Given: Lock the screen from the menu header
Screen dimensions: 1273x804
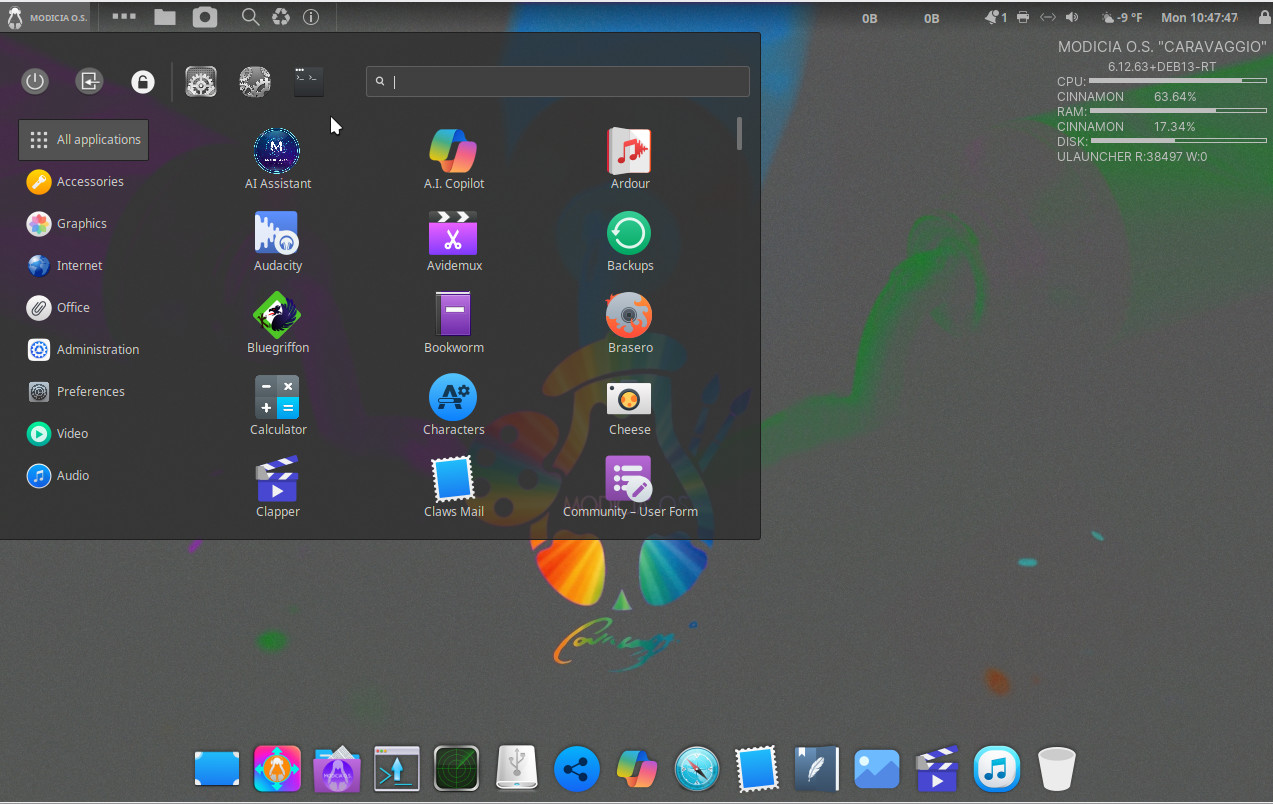Looking at the screenshot, I should click(x=143, y=81).
